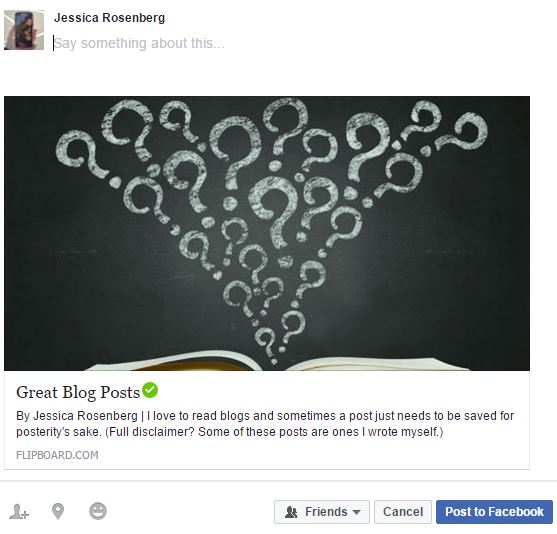Expand the arrow next to Friends
Image resolution: width=557 pixels, height=534 pixels.
click(356, 512)
